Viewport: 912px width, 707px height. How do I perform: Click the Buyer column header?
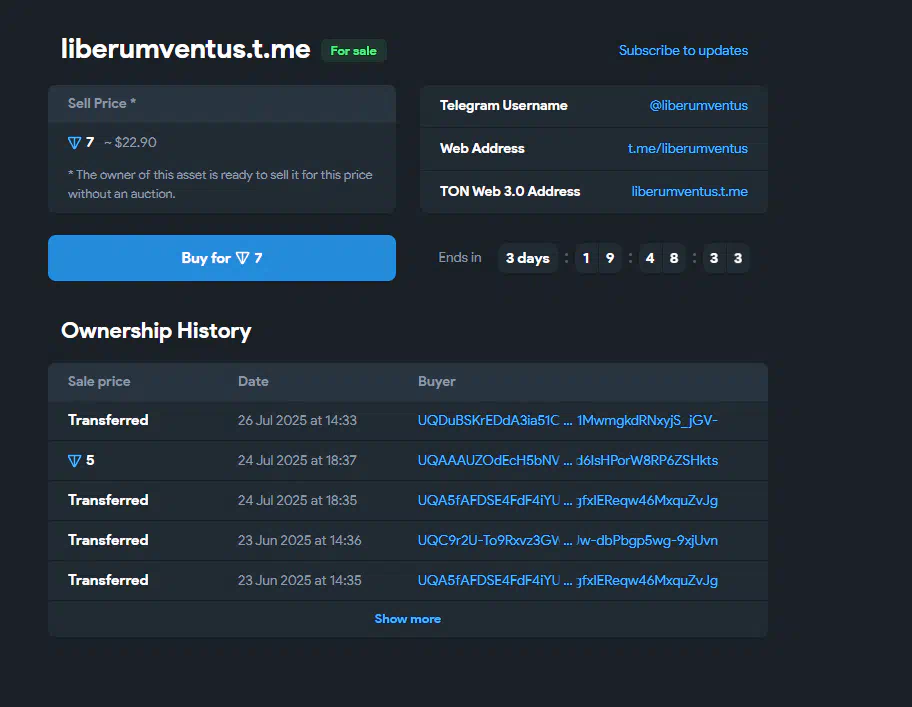point(436,381)
